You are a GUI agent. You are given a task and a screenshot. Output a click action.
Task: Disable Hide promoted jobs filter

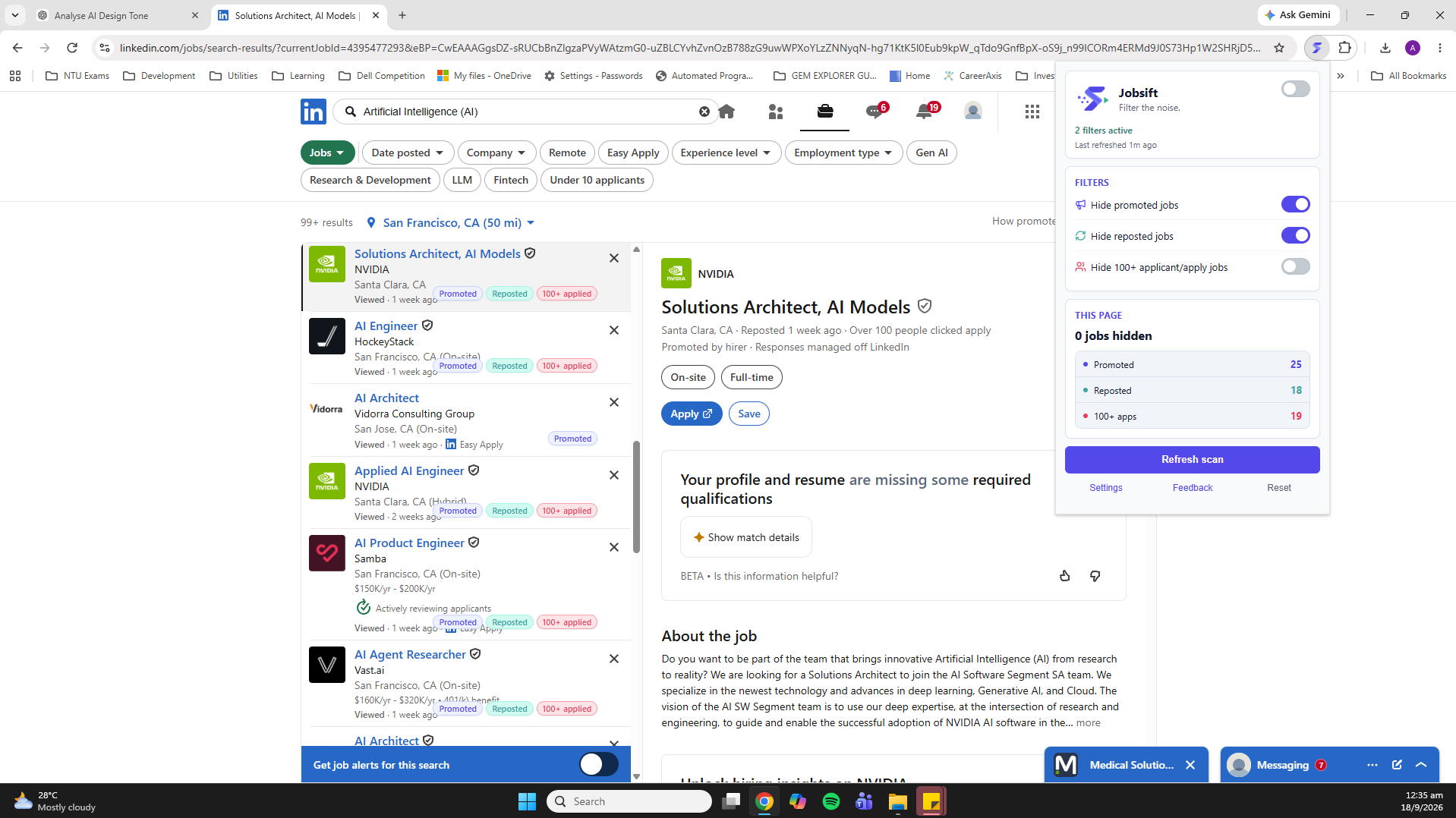[x=1296, y=204]
